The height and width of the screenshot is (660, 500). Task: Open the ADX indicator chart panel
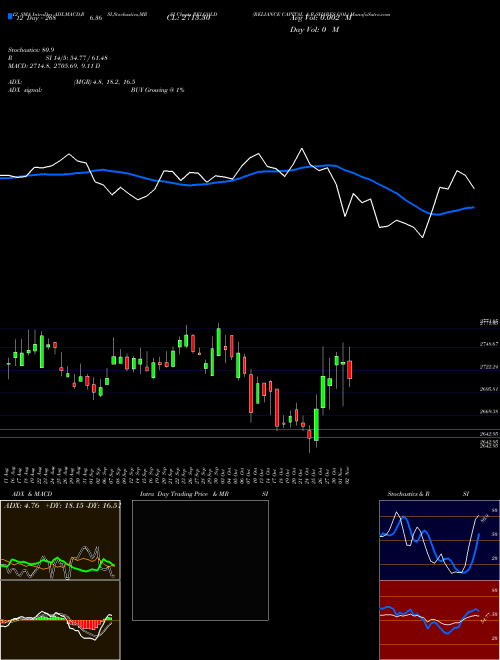click(x=60, y=540)
